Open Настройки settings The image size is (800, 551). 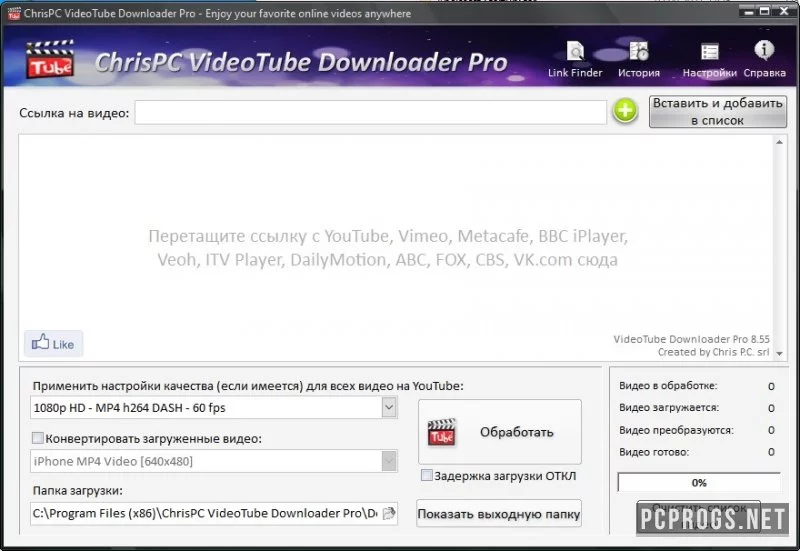tap(709, 59)
